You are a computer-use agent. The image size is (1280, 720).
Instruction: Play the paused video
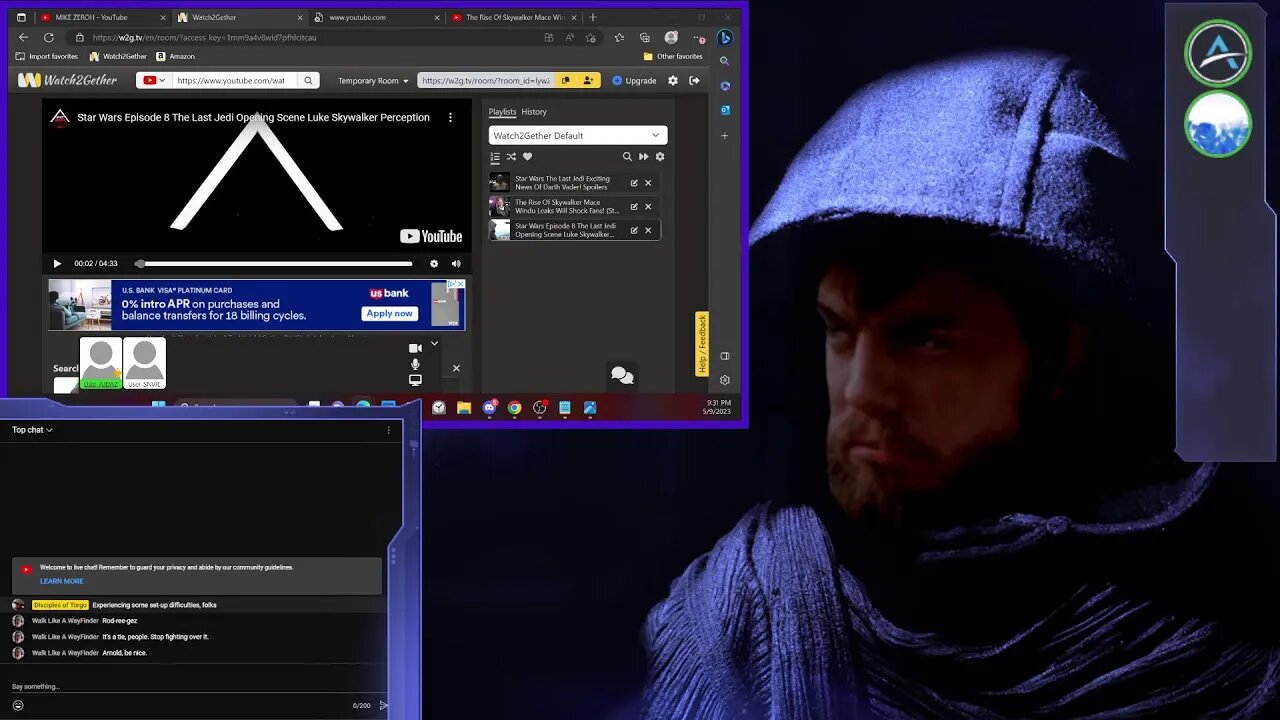[x=57, y=264]
